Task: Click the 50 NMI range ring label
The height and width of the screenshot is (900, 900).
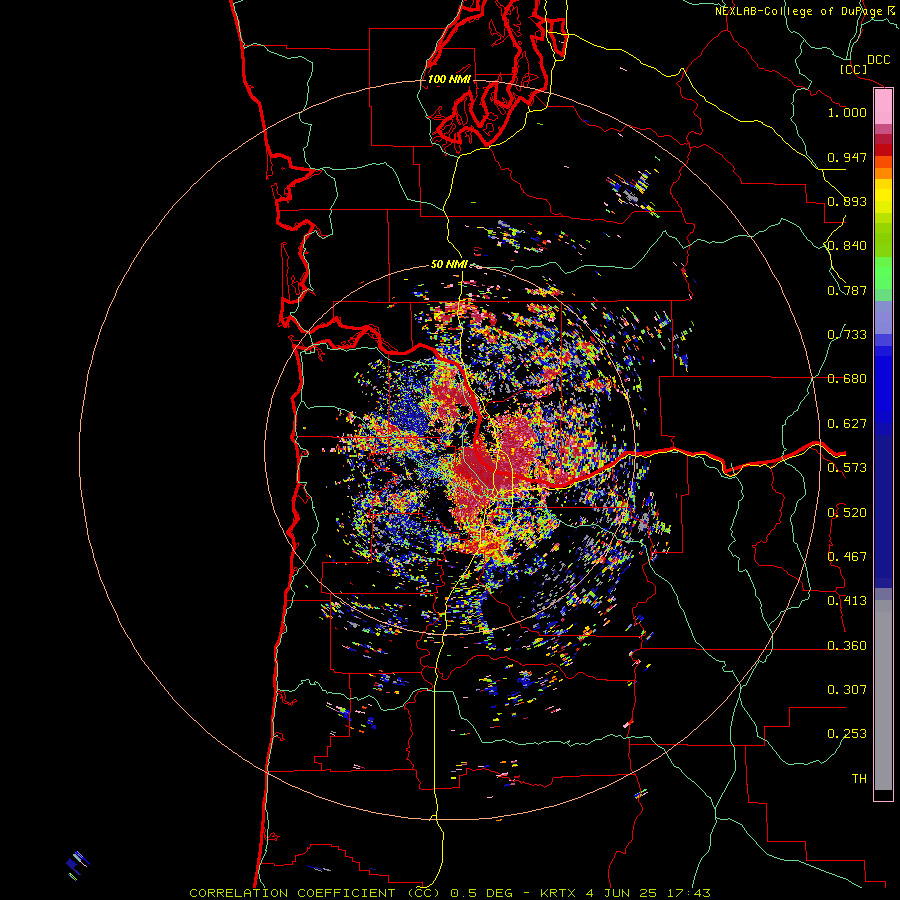Action: tap(449, 264)
